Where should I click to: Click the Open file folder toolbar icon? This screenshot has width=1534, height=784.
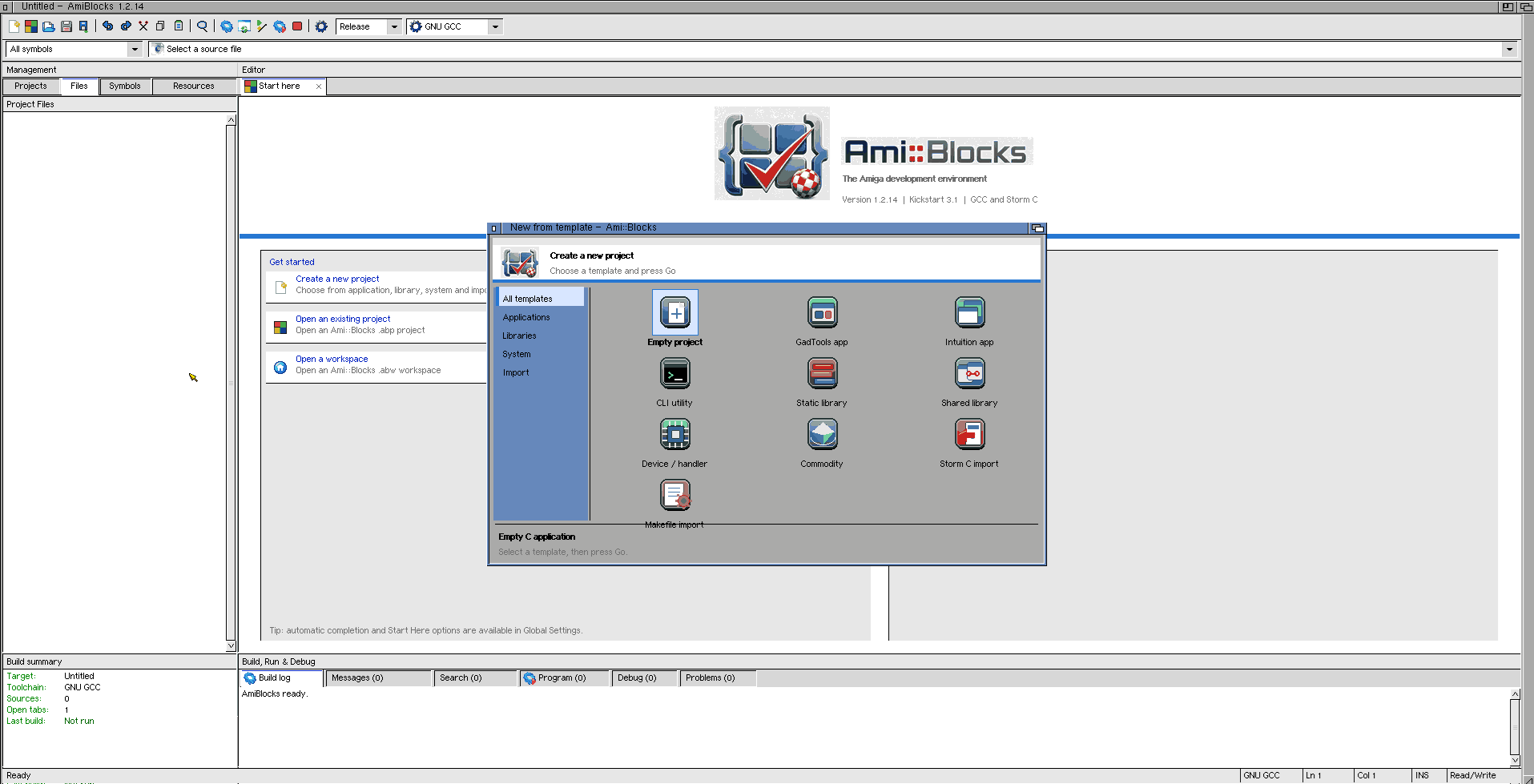point(49,26)
